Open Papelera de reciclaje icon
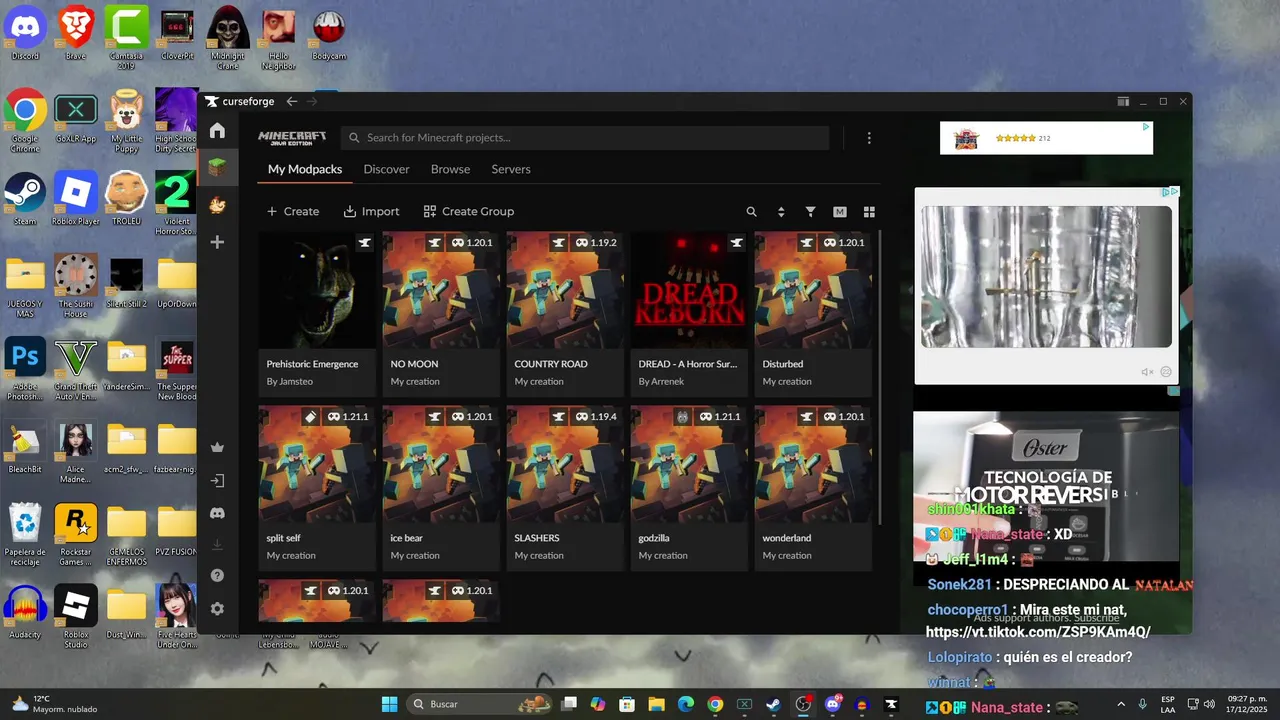 [25, 535]
